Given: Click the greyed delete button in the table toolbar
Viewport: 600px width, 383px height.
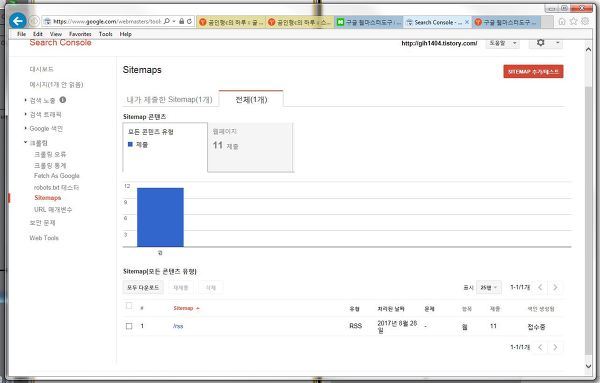Looking at the screenshot, I should point(211,287).
